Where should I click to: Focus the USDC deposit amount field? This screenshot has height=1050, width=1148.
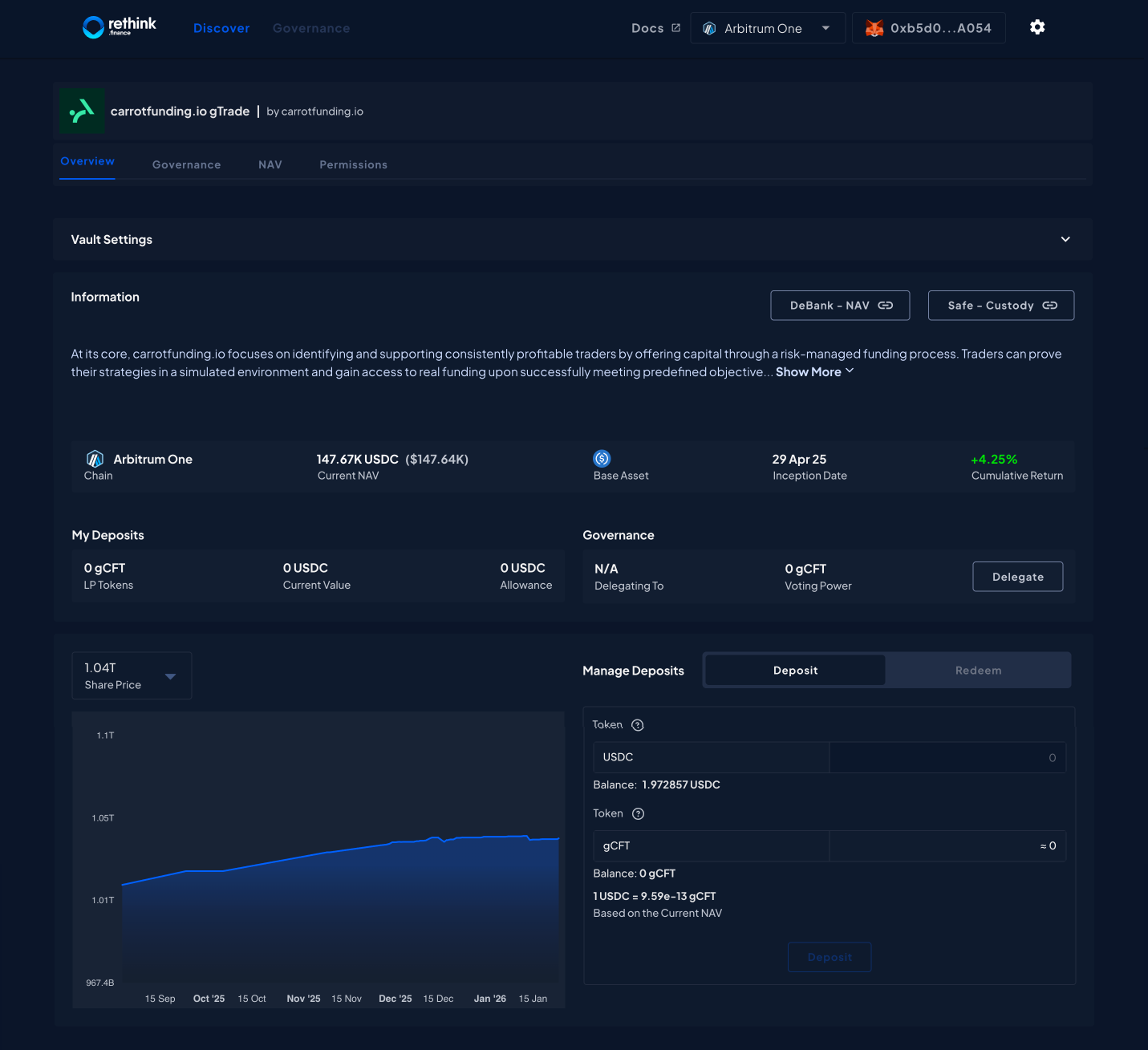(947, 757)
